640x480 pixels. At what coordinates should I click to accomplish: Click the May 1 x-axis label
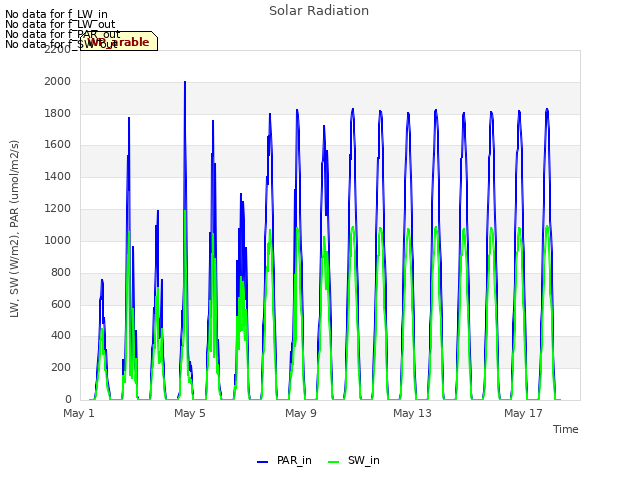point(79,413)
